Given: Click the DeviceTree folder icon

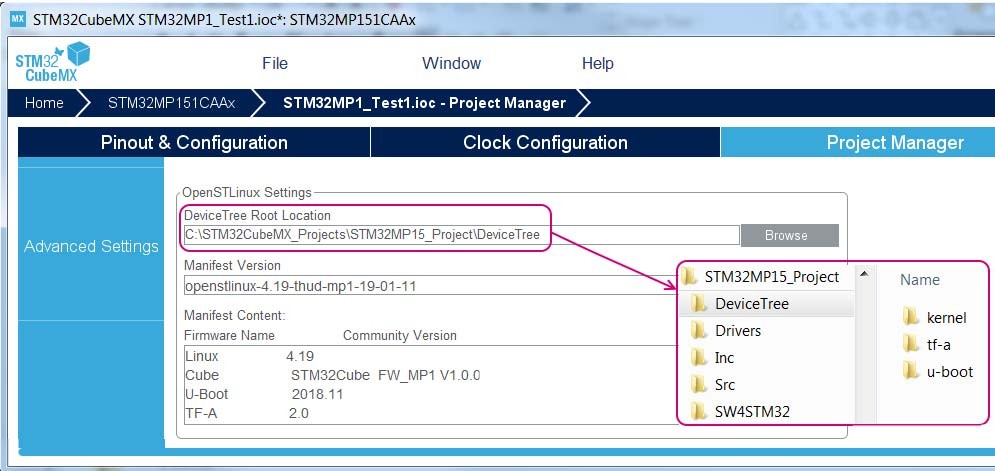Looking at the screenshot, I should click(699, 303).
